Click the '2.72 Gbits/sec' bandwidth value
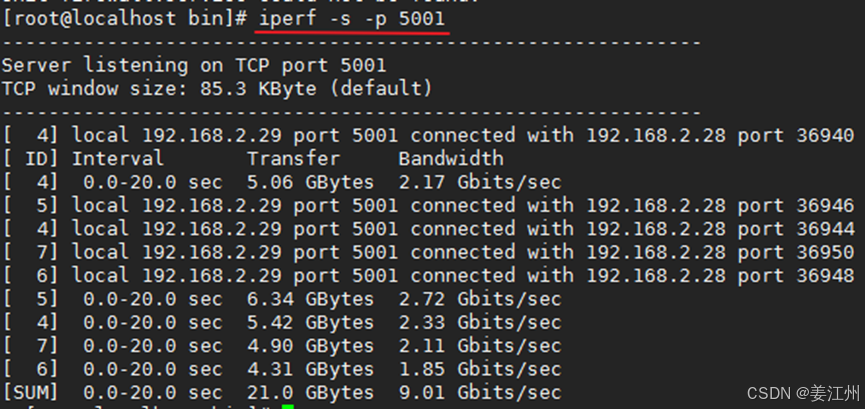This screenshot has width=865, height=409. click(x=480, y=299)
